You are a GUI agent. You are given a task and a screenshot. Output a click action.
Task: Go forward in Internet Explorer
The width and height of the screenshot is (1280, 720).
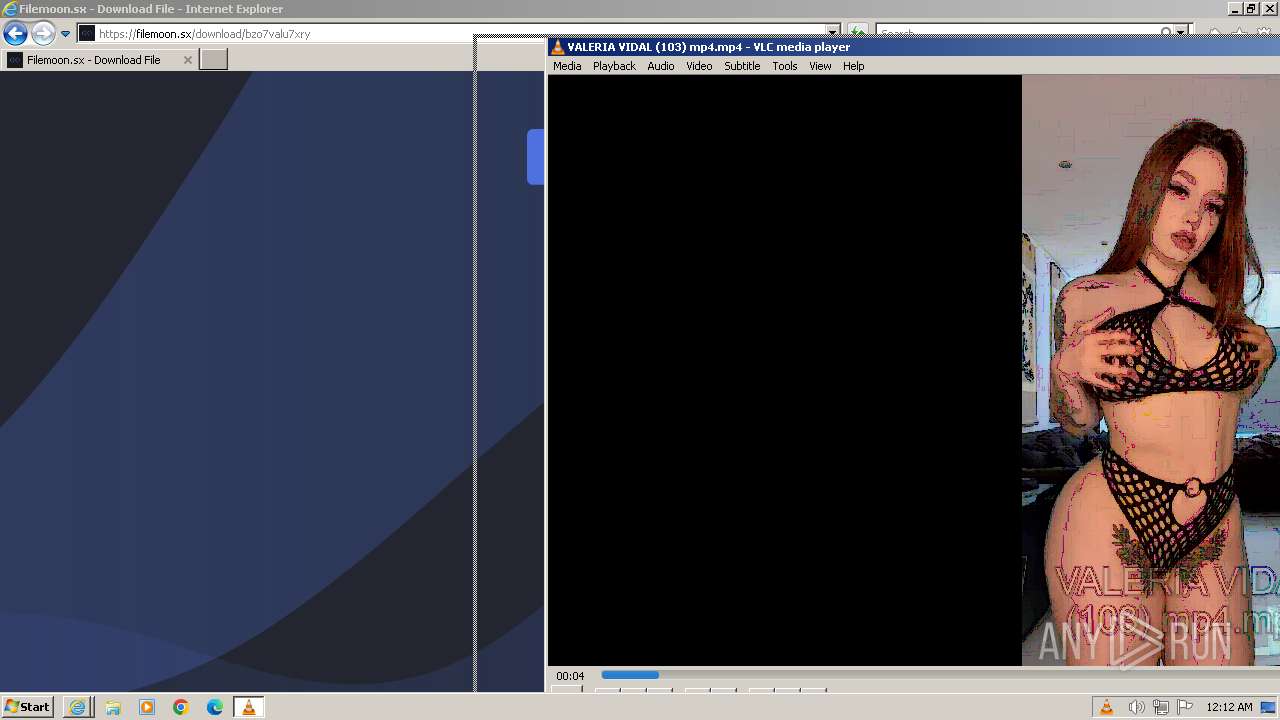click(x=42, y=33)
